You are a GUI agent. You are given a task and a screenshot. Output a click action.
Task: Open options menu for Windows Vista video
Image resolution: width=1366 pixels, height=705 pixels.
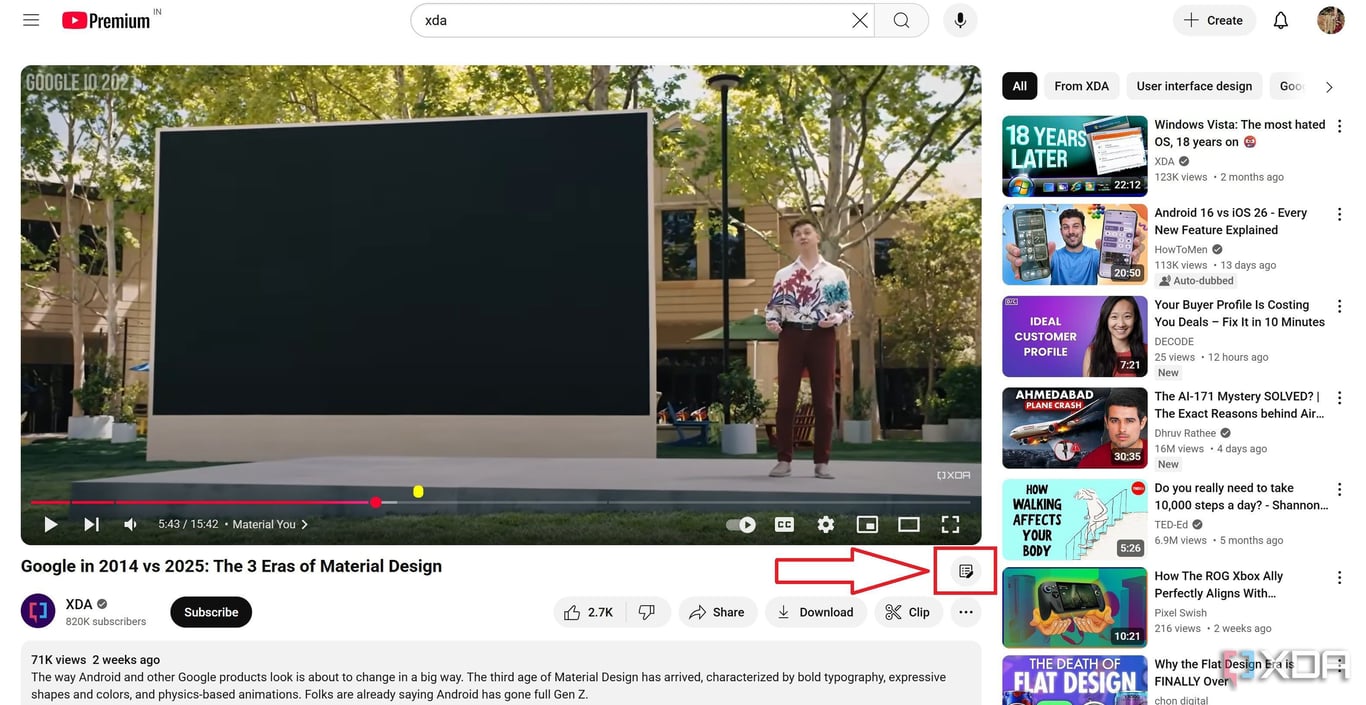[1339, 126]
